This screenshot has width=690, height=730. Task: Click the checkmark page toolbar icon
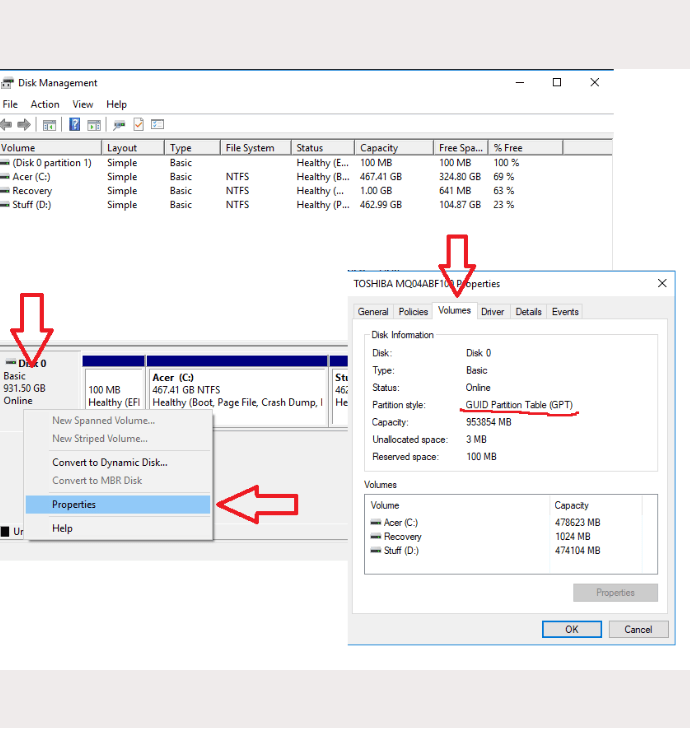pyautogui.click(x=138, y=124)
